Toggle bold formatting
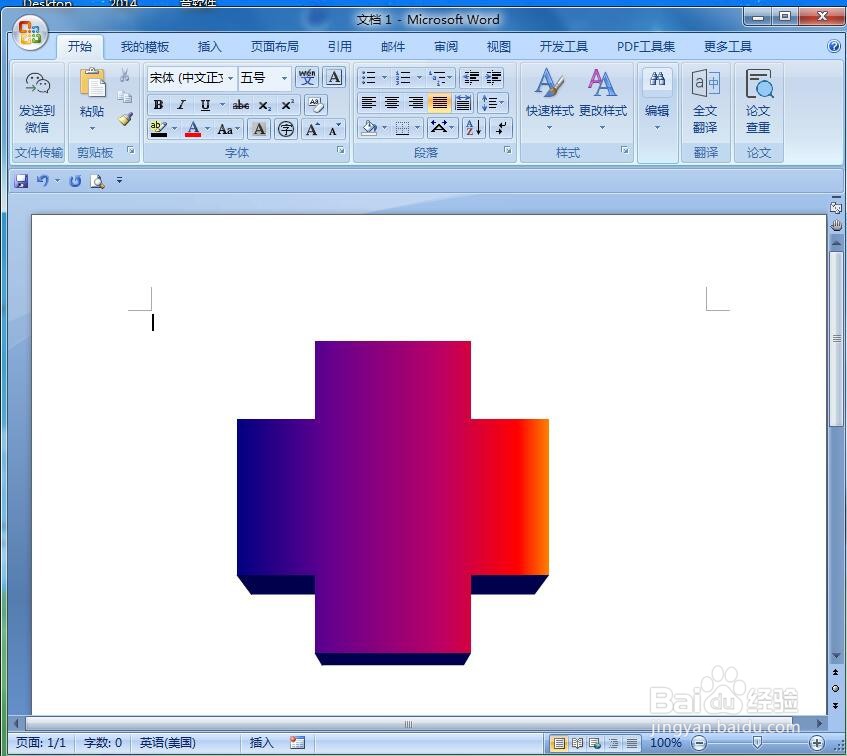This screenshot has width=847, height=756. (x=158, y=105)
